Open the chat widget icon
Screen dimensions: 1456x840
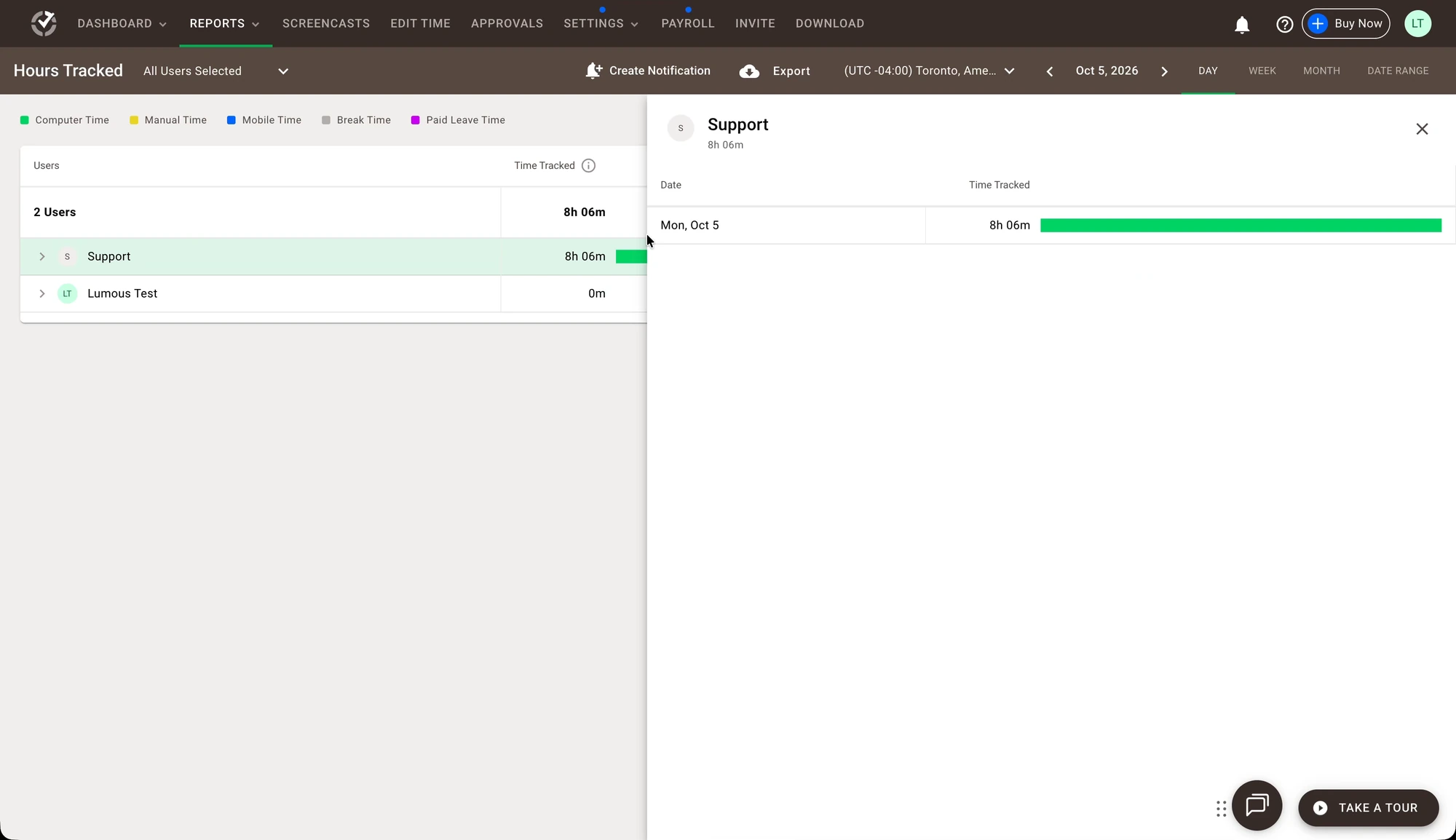point(1257,805)
